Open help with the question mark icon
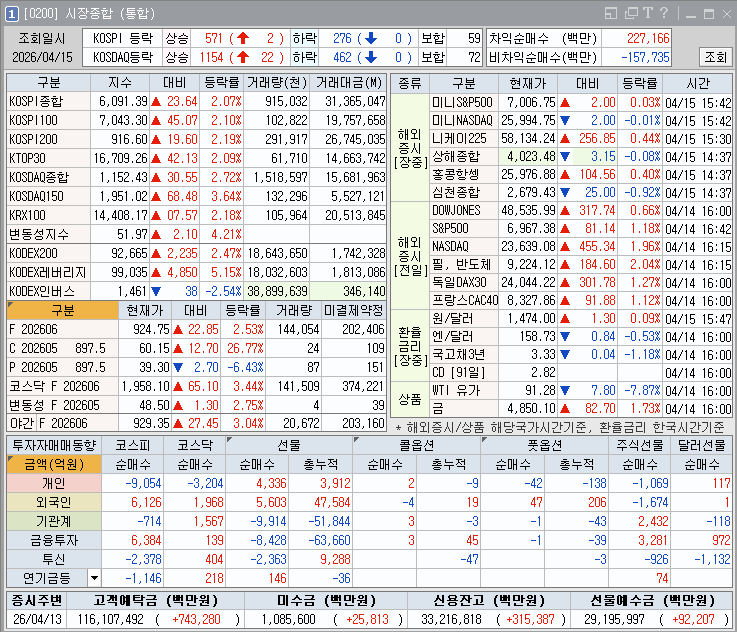 (x=664, y=13)
